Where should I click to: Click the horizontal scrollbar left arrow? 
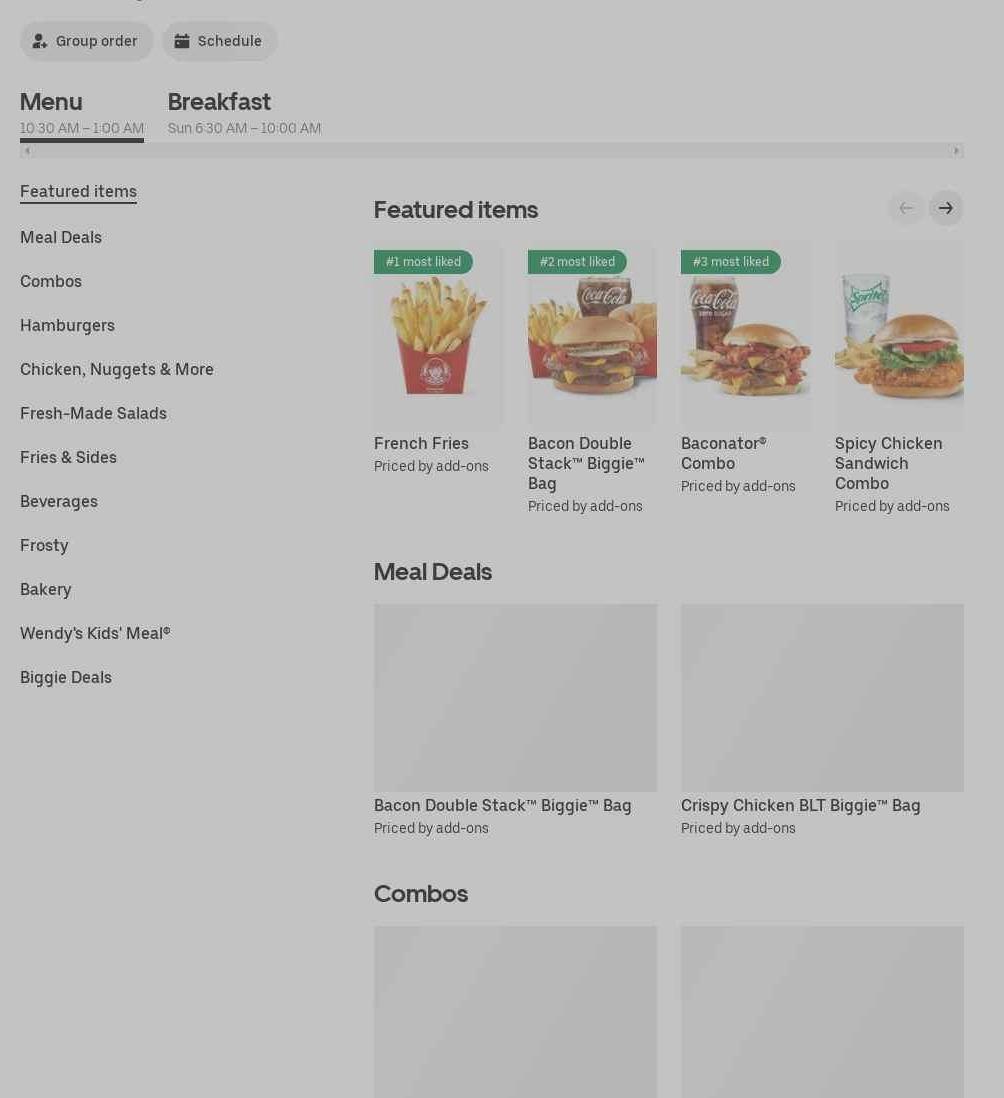[27, 151]
